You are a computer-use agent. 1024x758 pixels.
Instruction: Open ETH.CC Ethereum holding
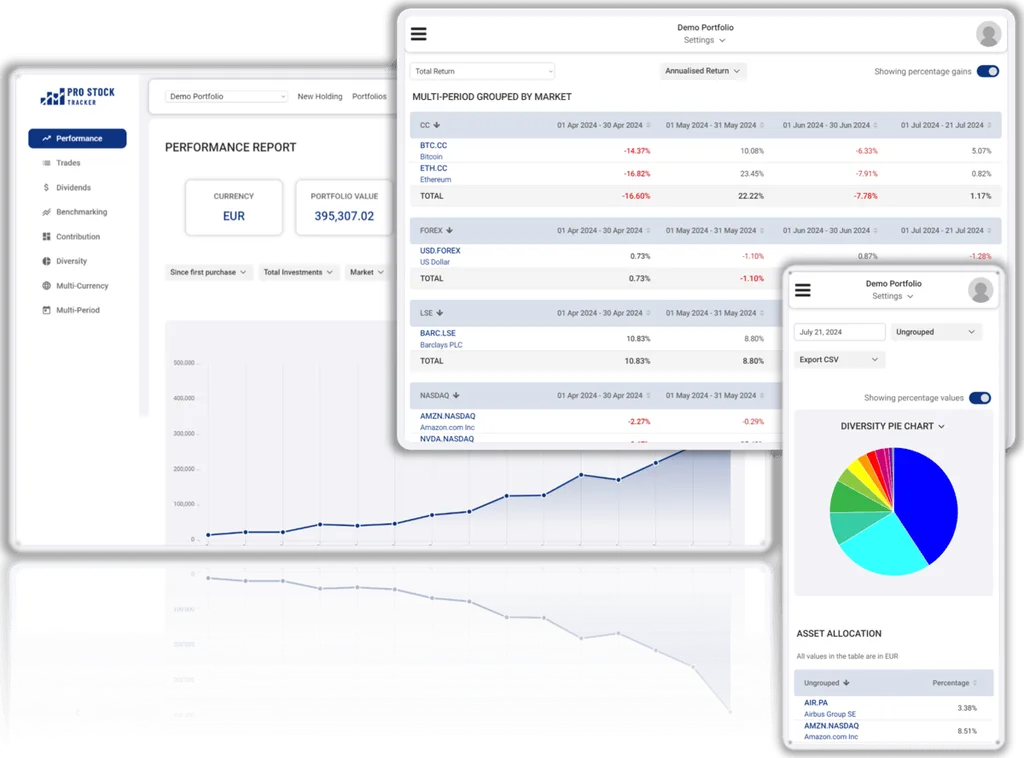click(x=435, y=174)
